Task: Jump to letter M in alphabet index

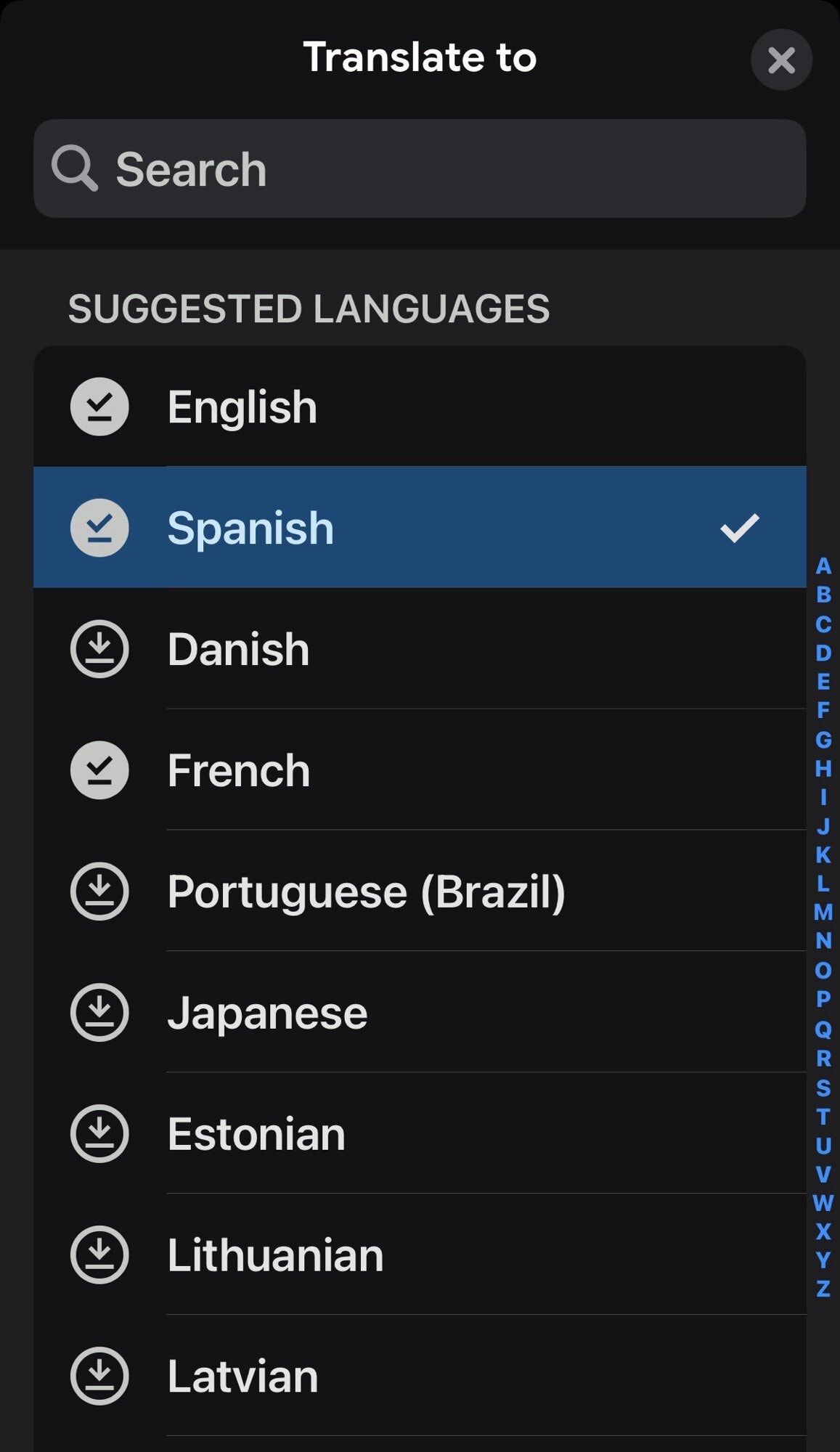Action: pos(823,912)
